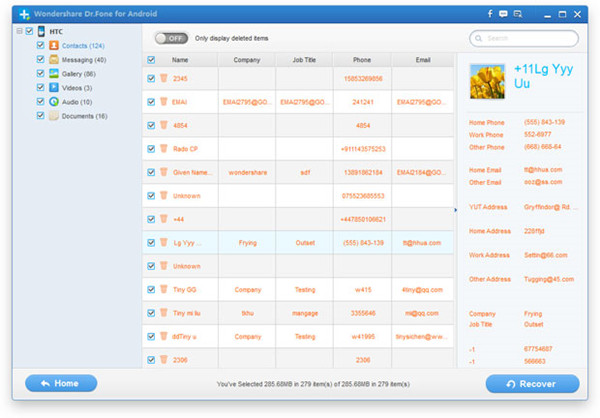Open Documents (16) in sidebar
Viewport: 600px width, 418px height.
85,116
